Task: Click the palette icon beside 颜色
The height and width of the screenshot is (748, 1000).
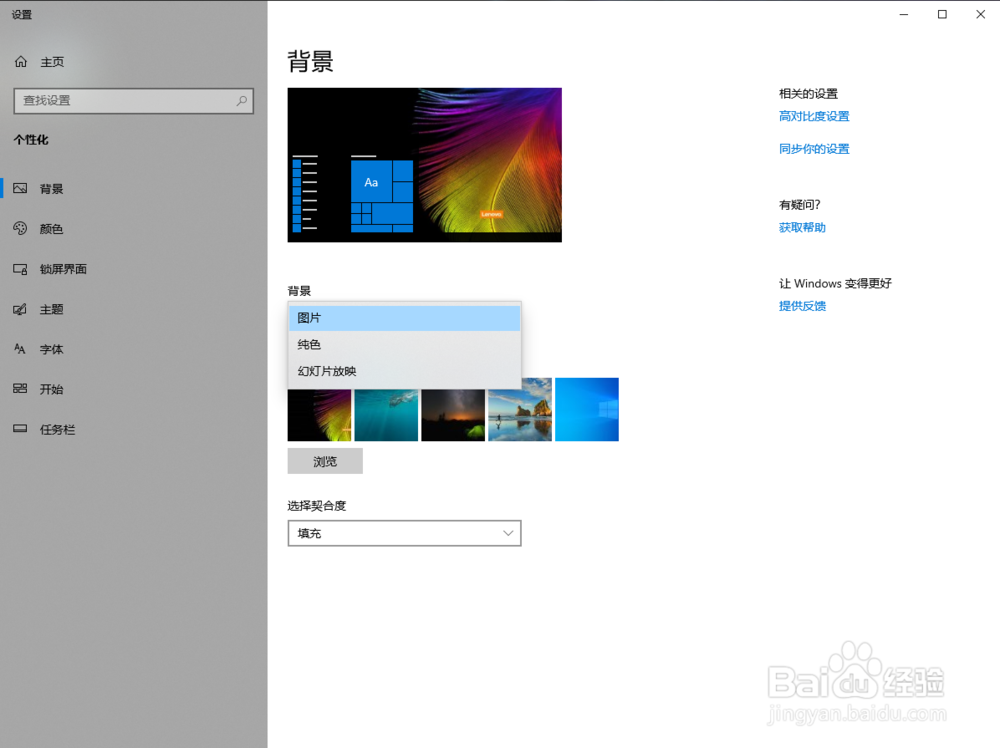Action: [20, 228]
